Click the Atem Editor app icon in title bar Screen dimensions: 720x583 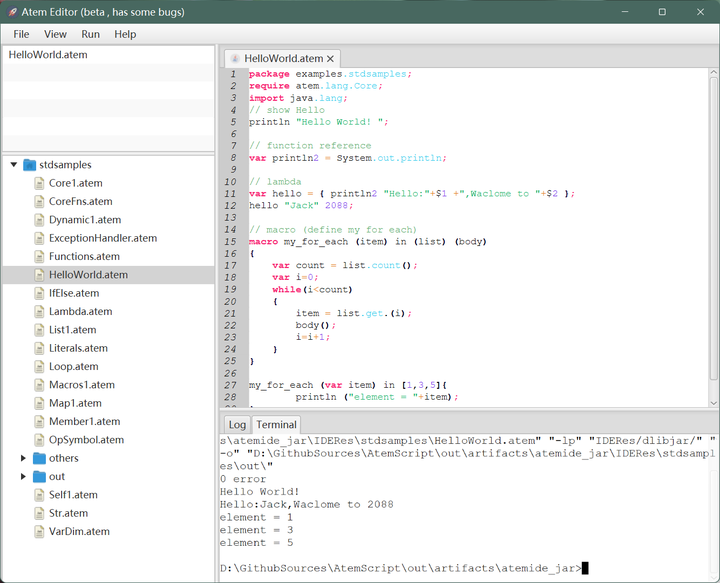(x=12, y=11)
